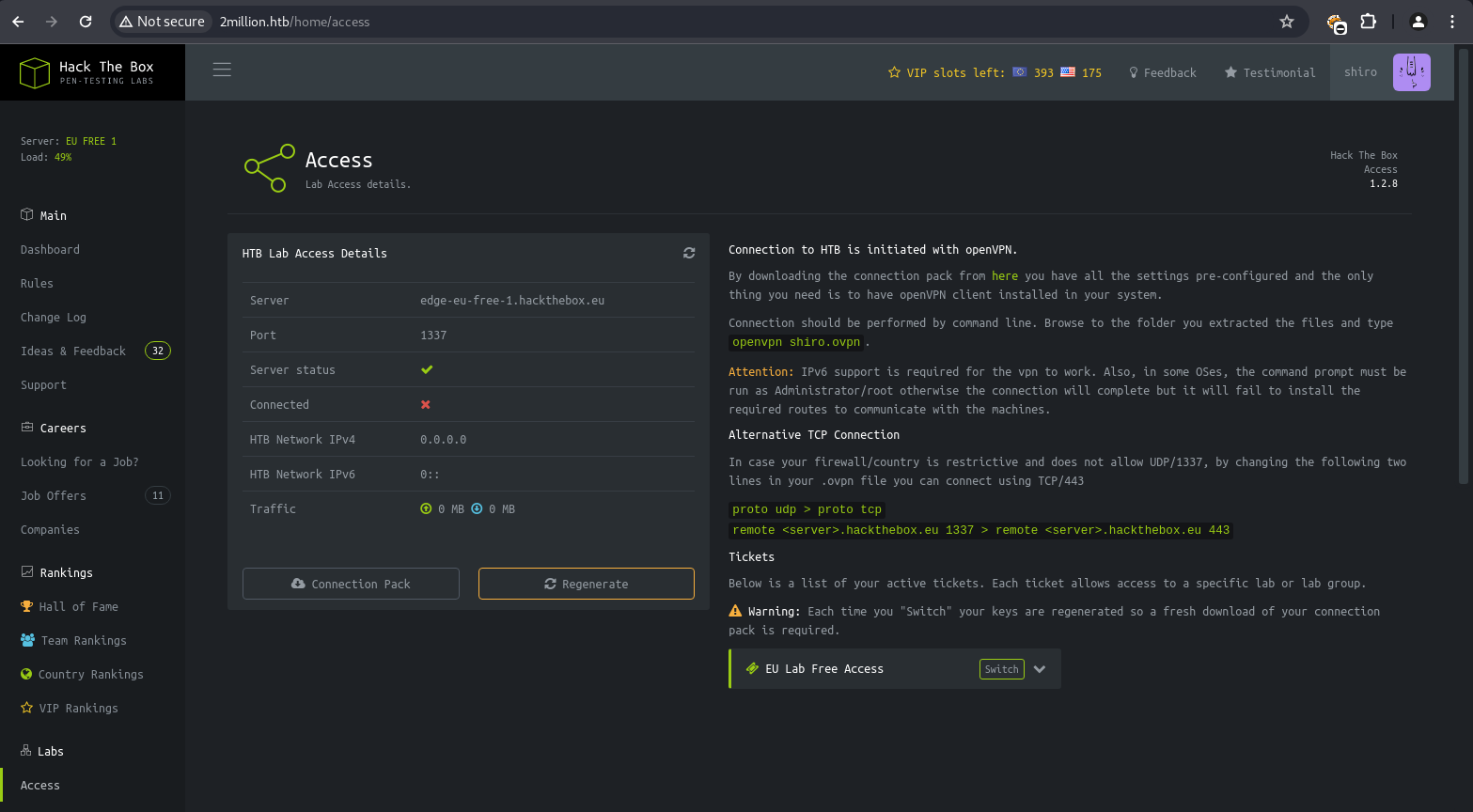Reload the page using browser refresh
1473x812 pixels.
click(x=86, y=22)
